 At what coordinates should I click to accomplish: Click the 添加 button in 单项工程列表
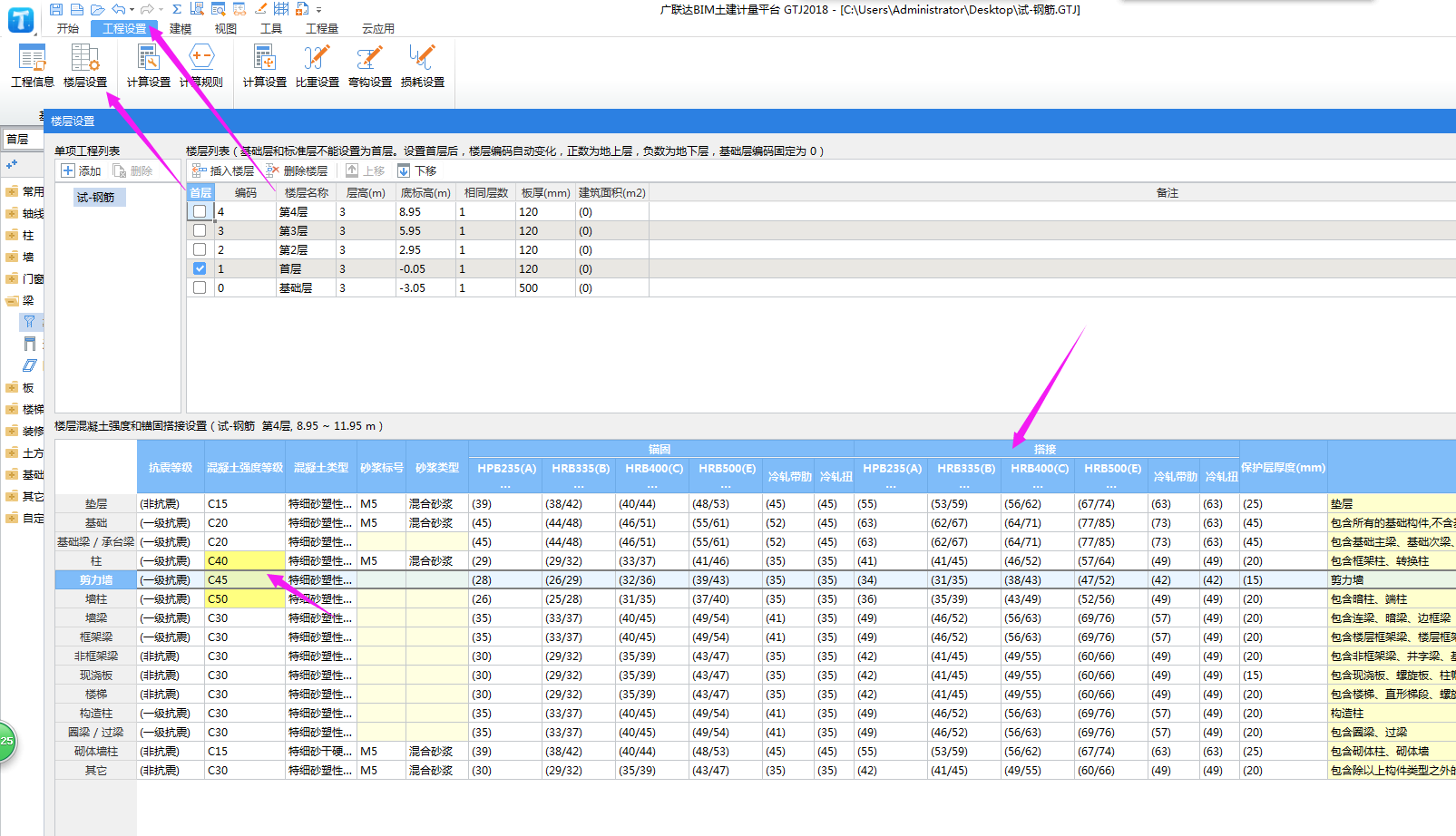(x=82, y=170)
